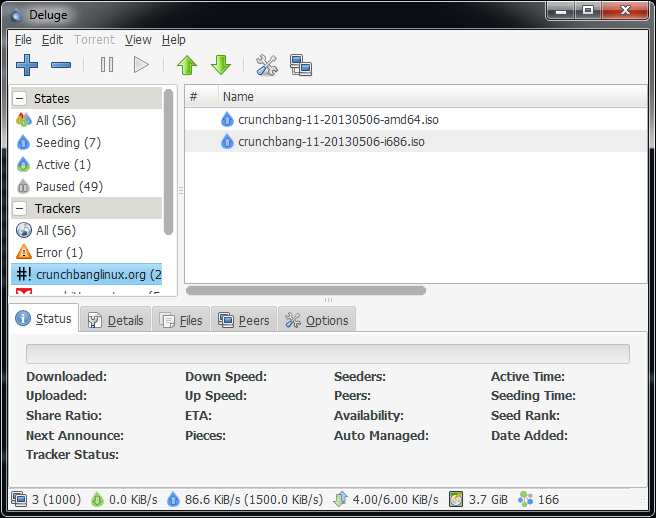Sort by the # column header
This screenshot has height=518, width=656.
point(202,97)
